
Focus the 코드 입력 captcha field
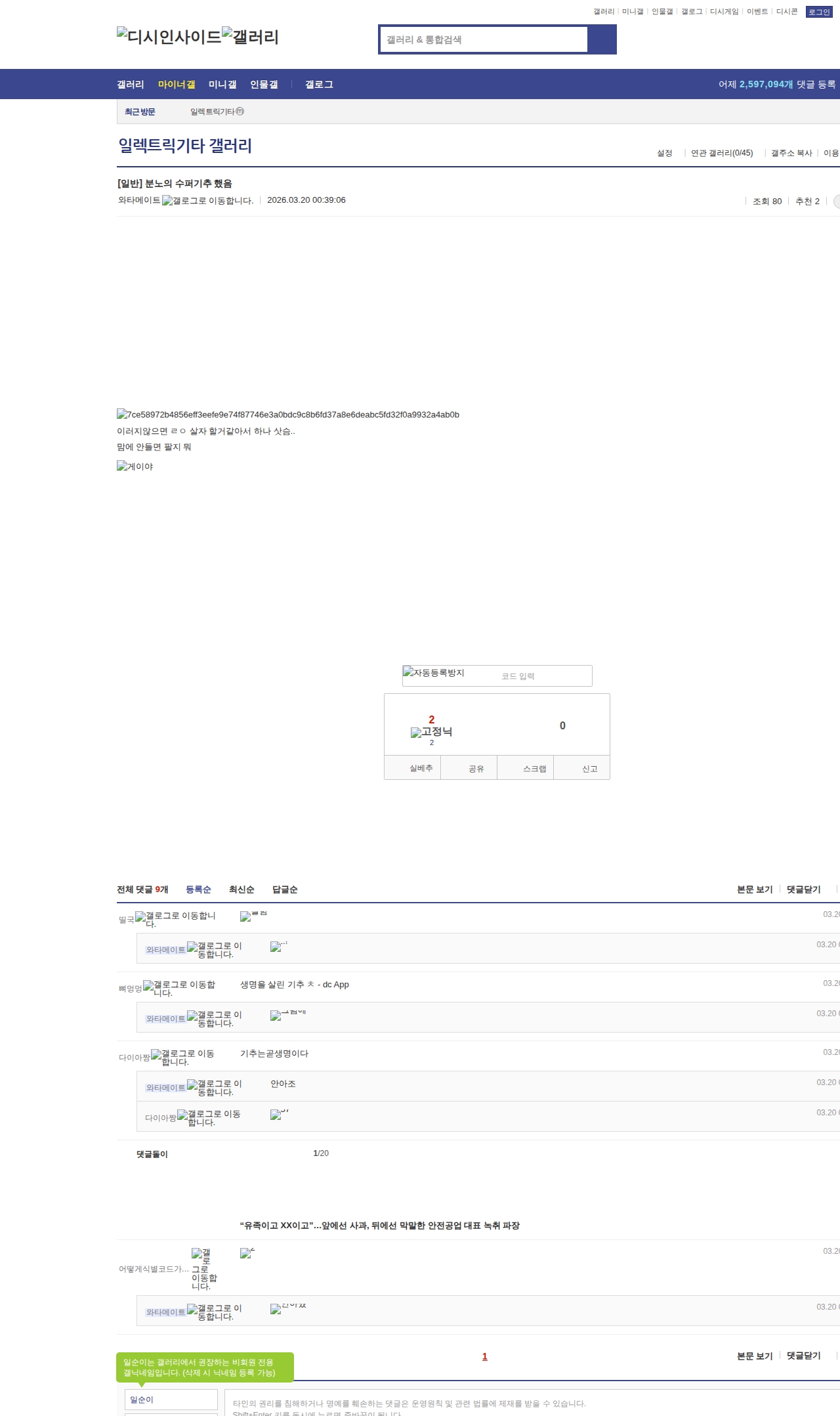(545, 676)
